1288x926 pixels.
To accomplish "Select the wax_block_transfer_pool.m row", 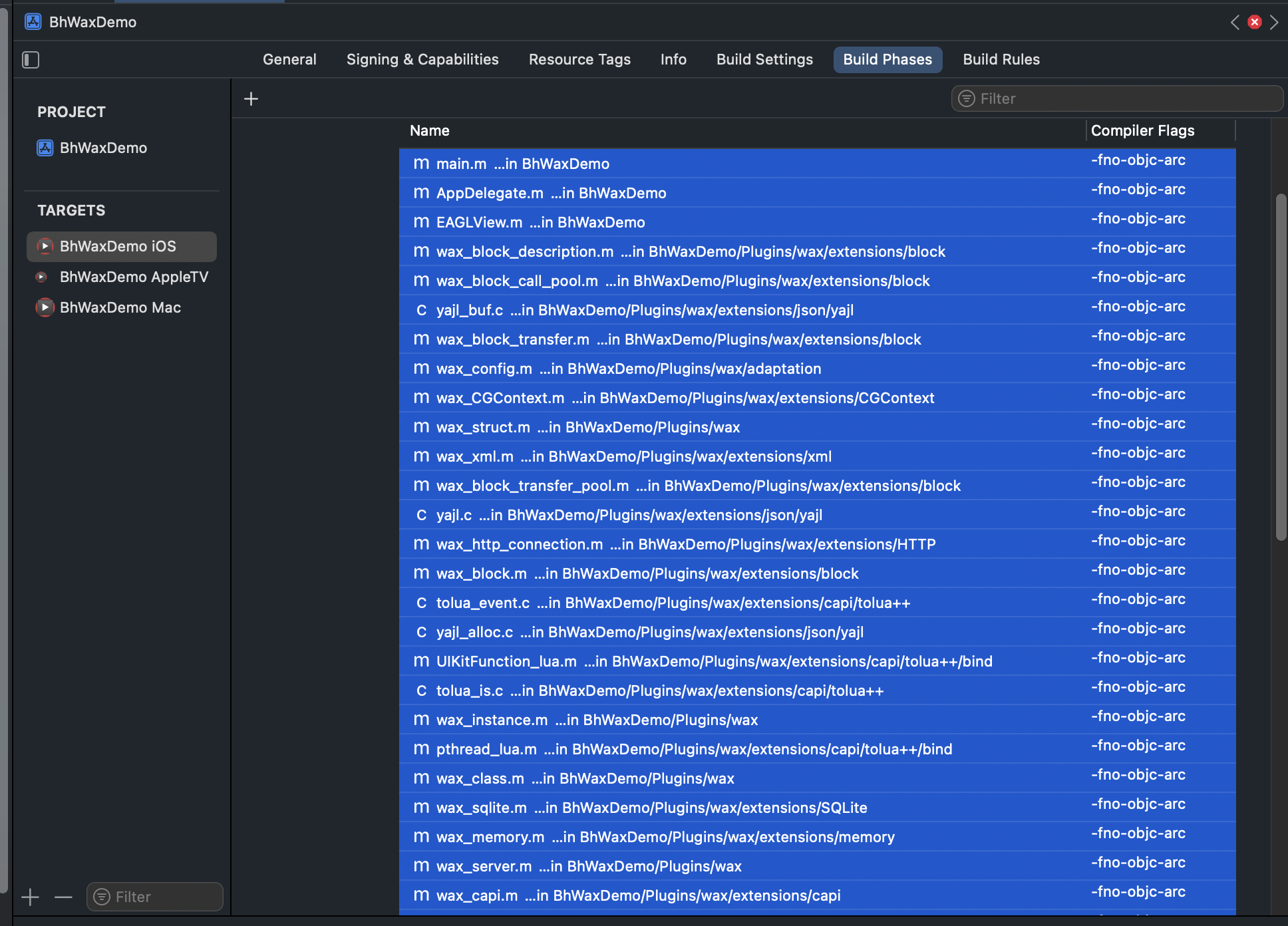I will point(817,486).
